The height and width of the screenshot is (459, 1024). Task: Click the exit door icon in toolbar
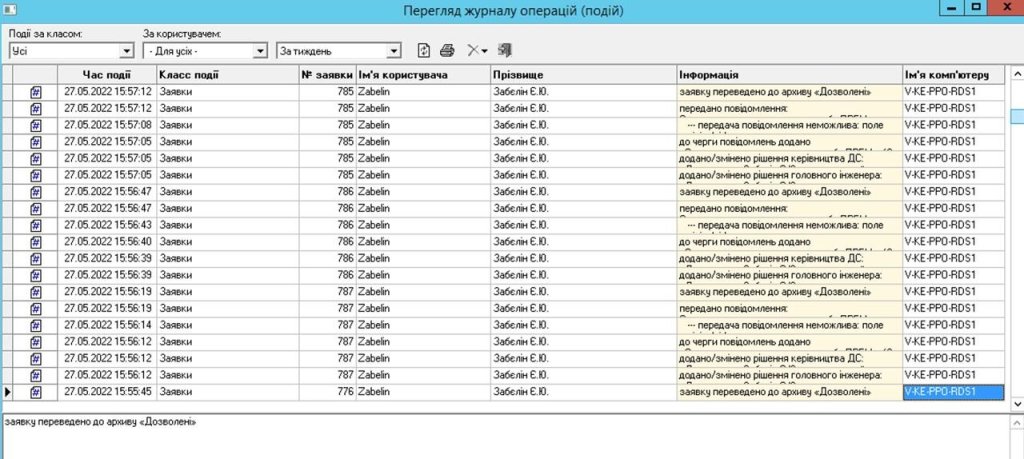click(x=505, y=50)
